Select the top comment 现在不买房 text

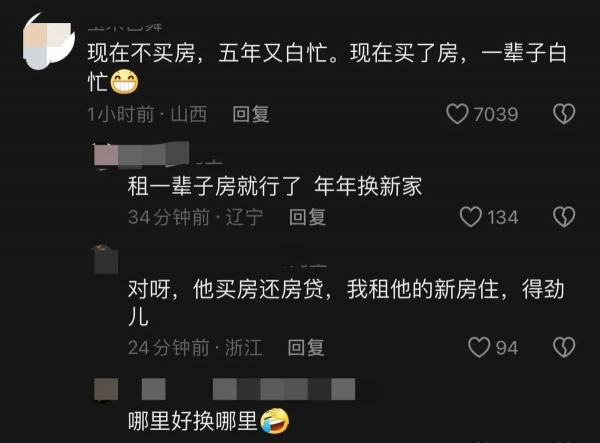tap(327, 67)
